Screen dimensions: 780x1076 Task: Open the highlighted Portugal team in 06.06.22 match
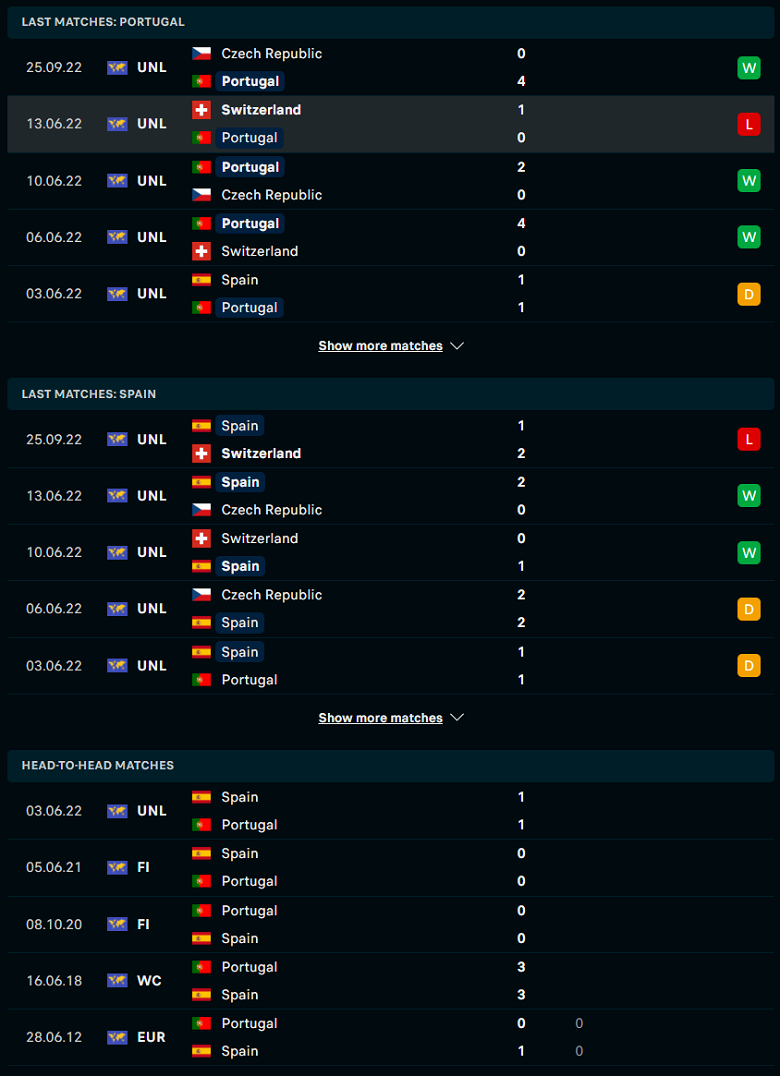pyautogui.click(x=250, y=223)
